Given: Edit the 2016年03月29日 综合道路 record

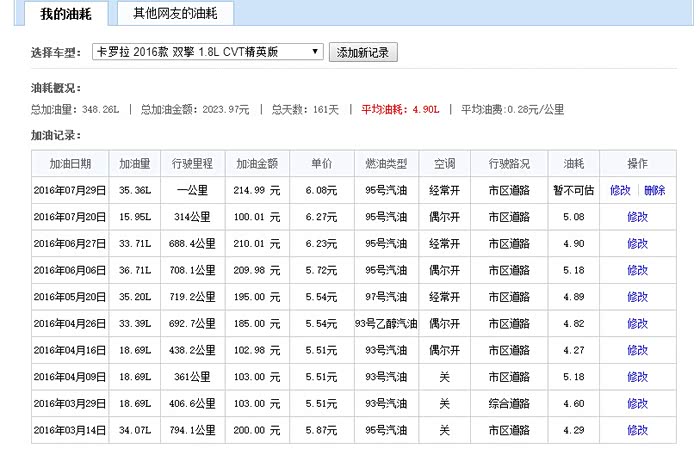Looking at the screenshot, I should tap(637, 403).
